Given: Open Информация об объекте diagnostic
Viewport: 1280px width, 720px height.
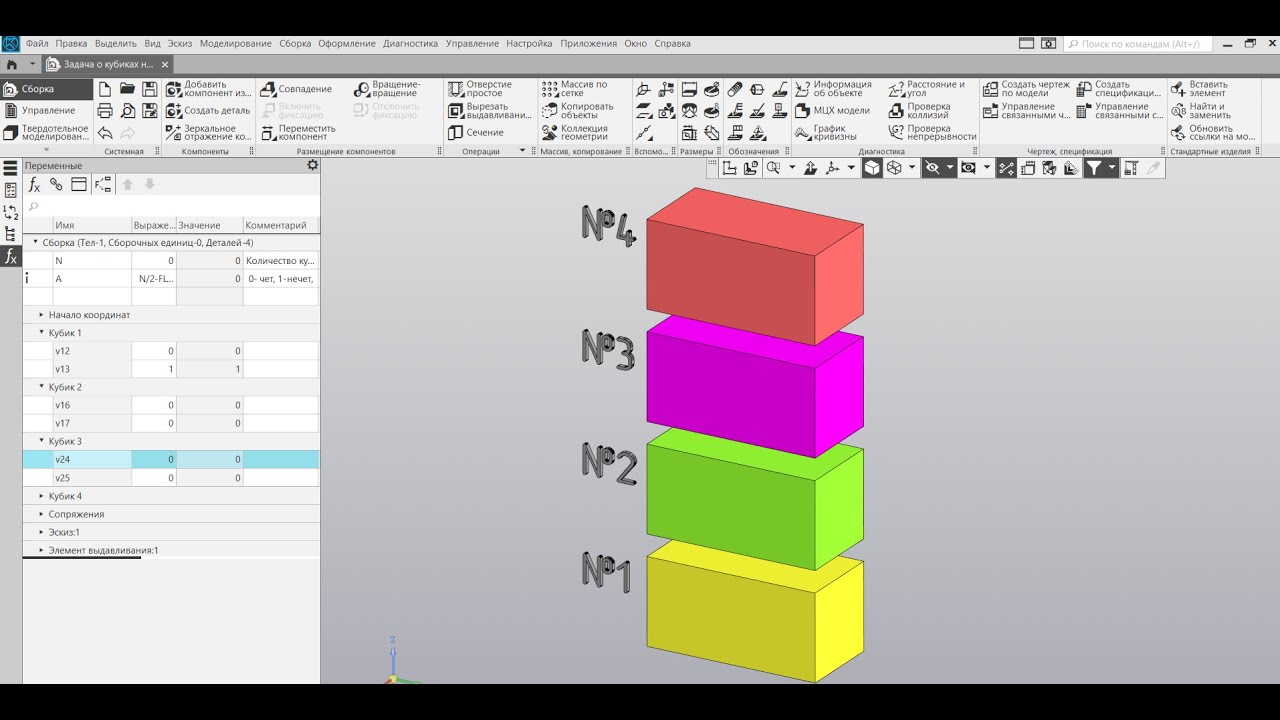Looking at the screenshot, I should point(834,89).
